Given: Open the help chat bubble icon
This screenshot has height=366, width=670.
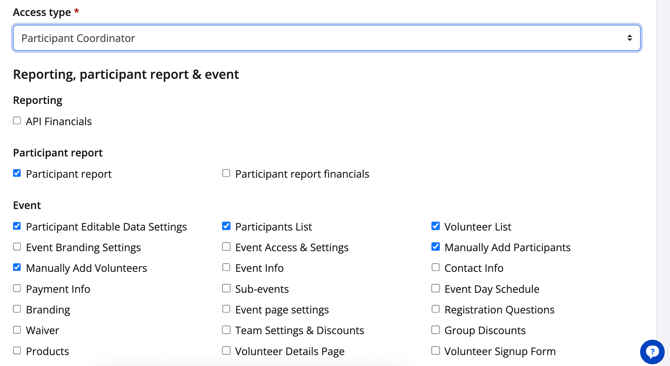Looking at the screenshot, I should (652, 352).
